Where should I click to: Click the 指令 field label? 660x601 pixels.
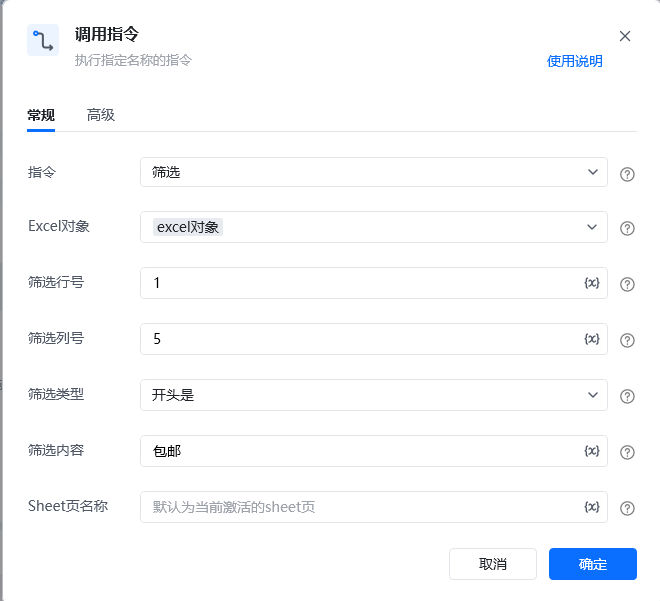42,172
